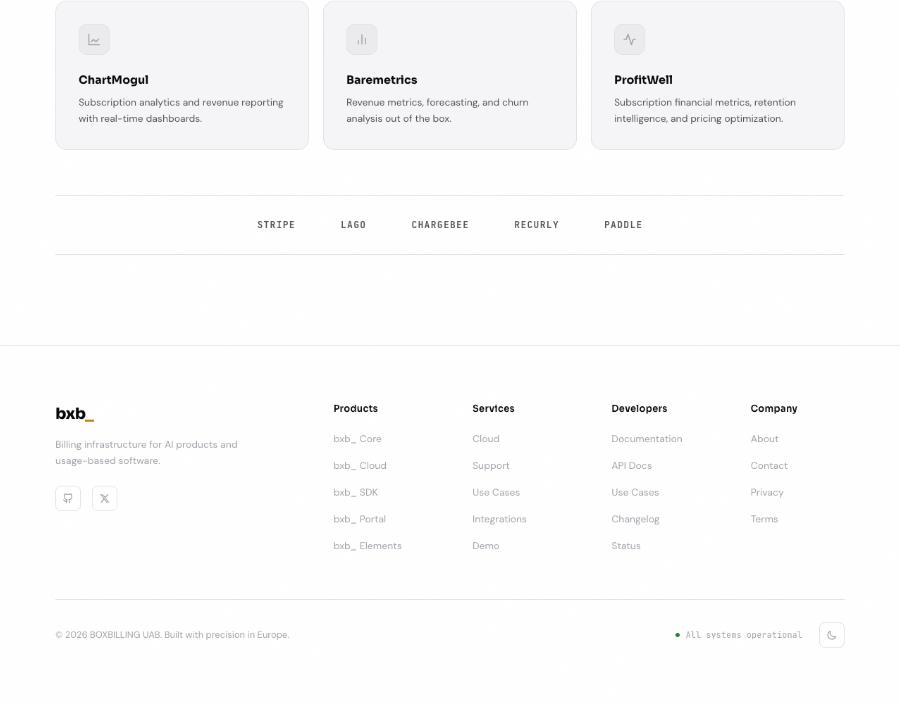This screenshot has height=704, width=900.
Task: Visit the About page link
Action: tap(765, 439)
